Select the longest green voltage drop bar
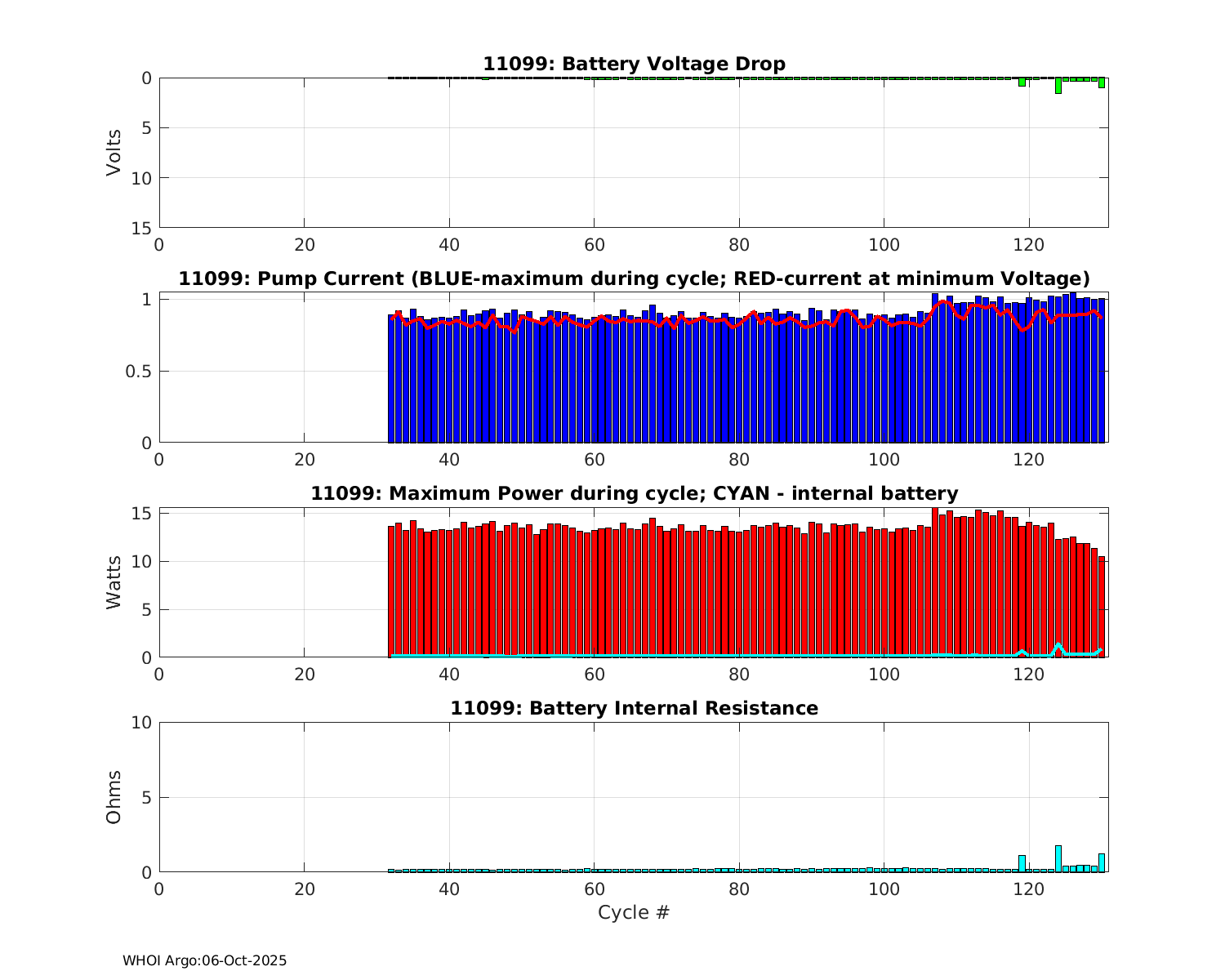The image size is (1225, 980). click(1058, 86)
